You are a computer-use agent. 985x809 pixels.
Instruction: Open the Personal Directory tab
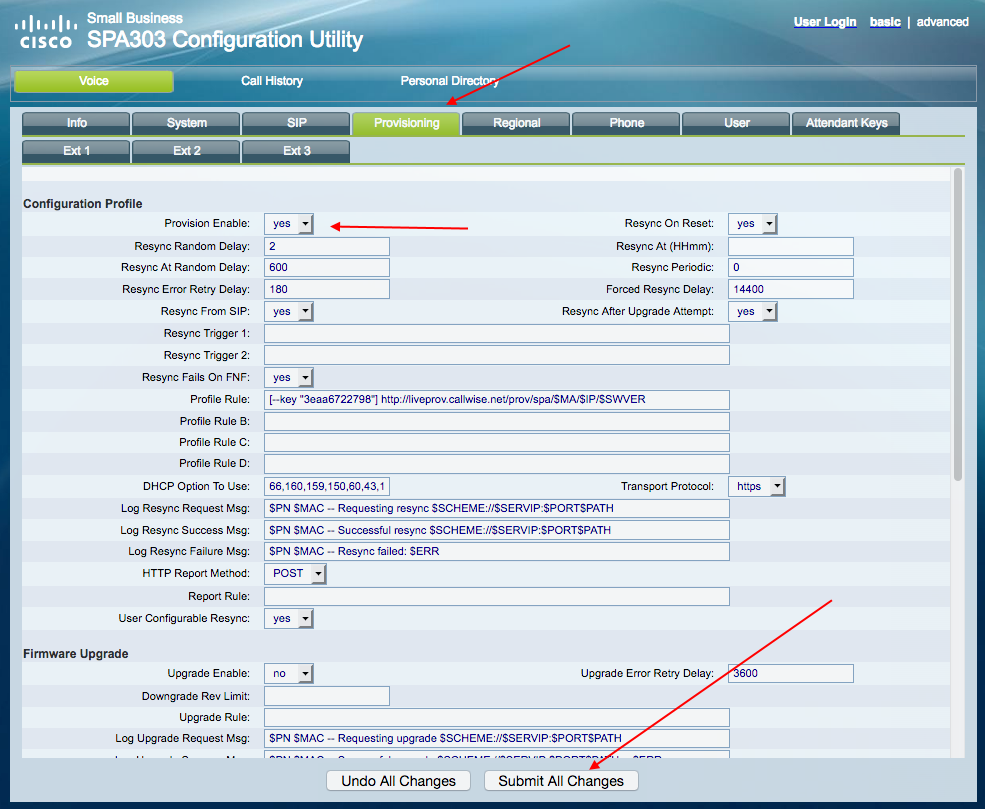point(449,81)
